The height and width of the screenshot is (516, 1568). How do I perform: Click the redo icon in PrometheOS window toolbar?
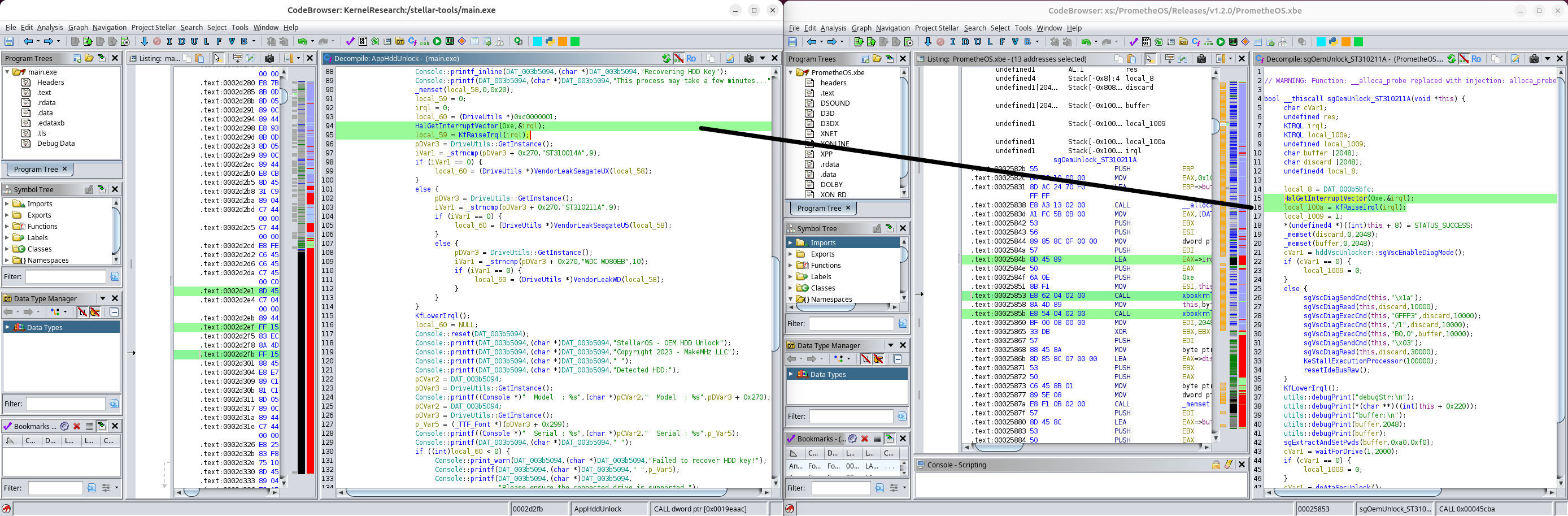coord(1106,42)
